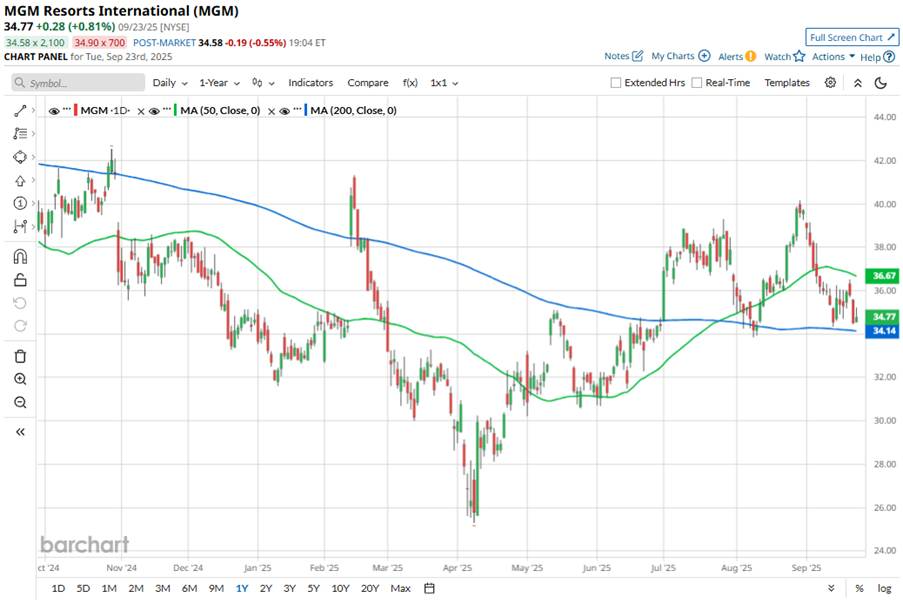Expand the 1-Year period dropdown
Screen dimensions: 903x611
218,83
